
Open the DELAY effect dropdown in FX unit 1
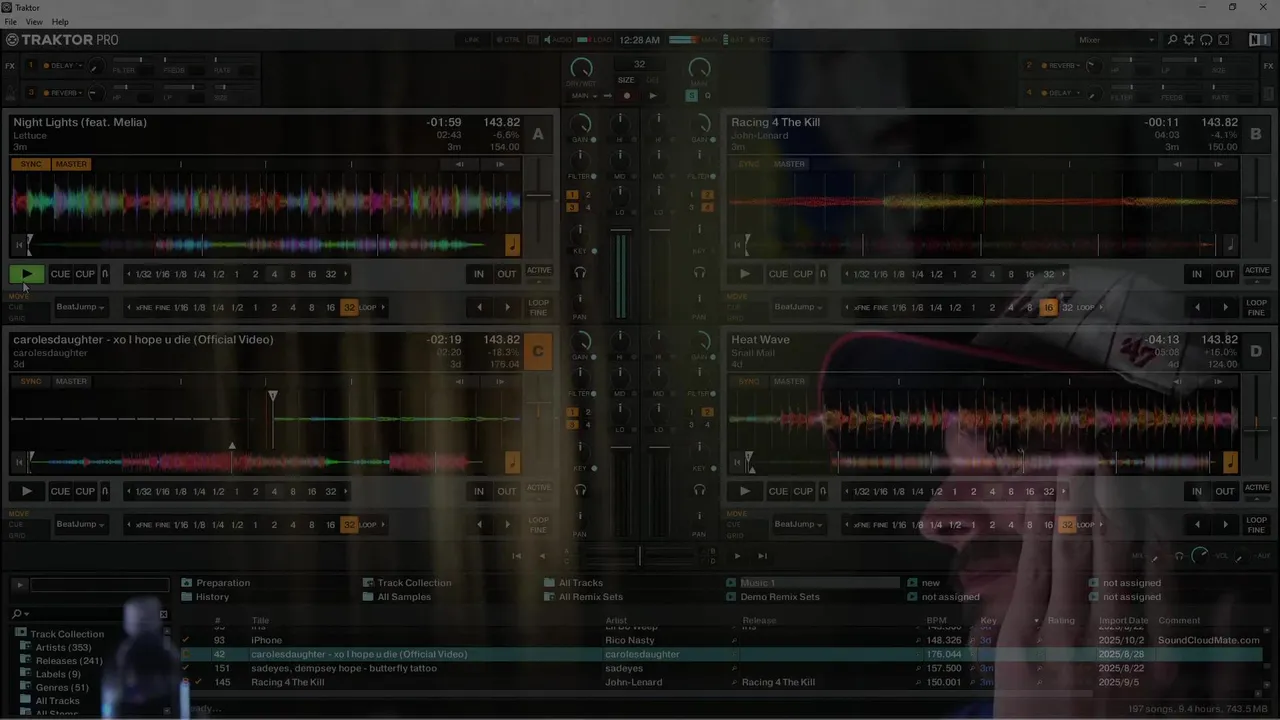click(x=63, y=65)
